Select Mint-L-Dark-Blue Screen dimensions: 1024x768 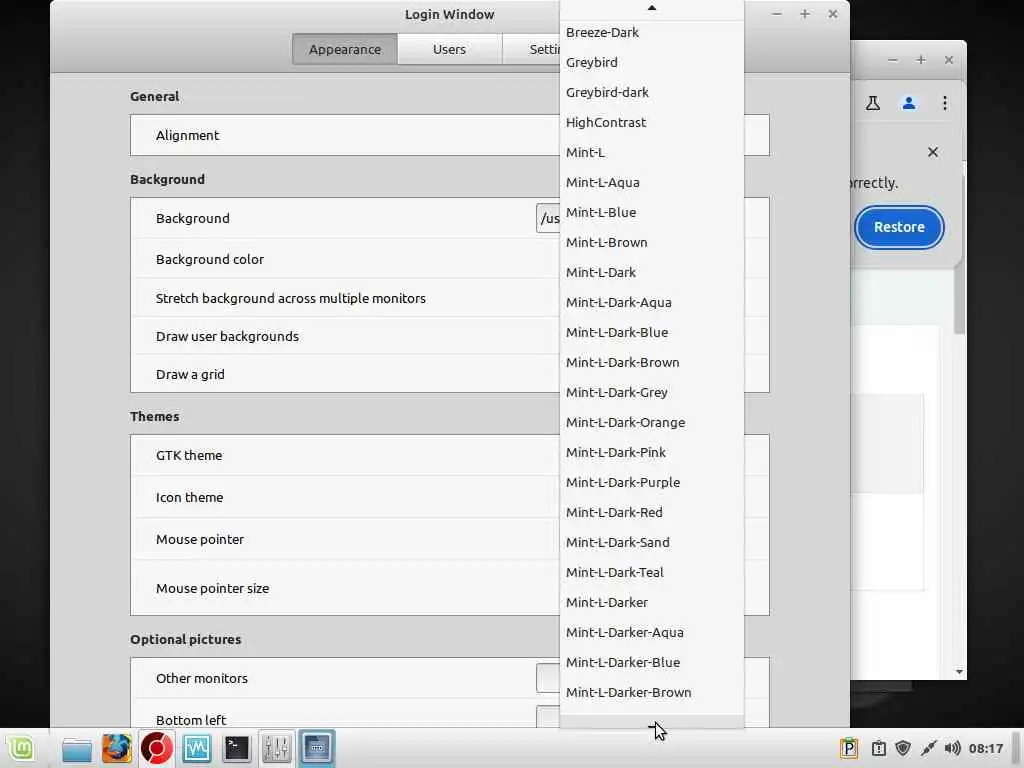click(x=652, y=333)
